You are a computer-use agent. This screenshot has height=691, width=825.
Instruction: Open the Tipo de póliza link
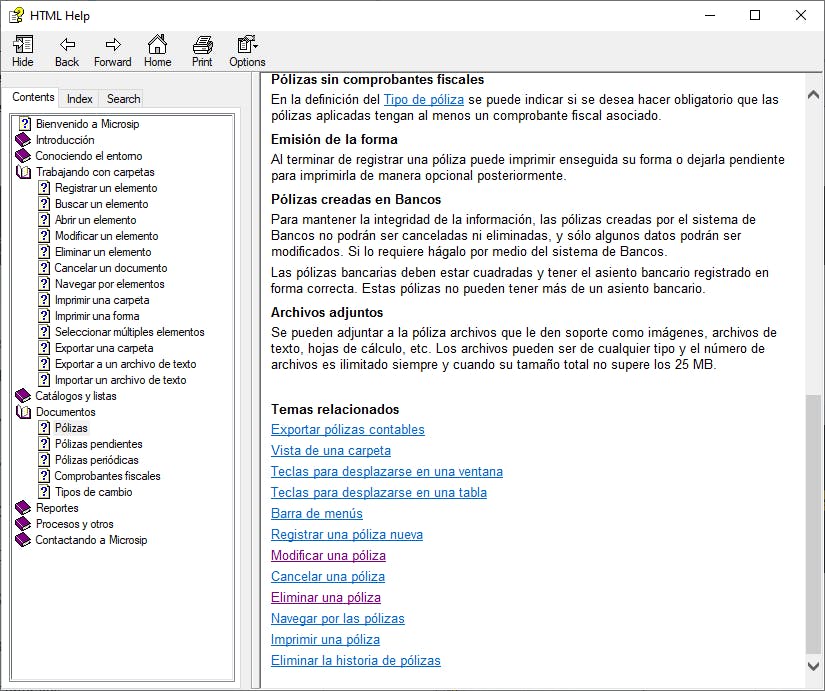pos(424,99)
